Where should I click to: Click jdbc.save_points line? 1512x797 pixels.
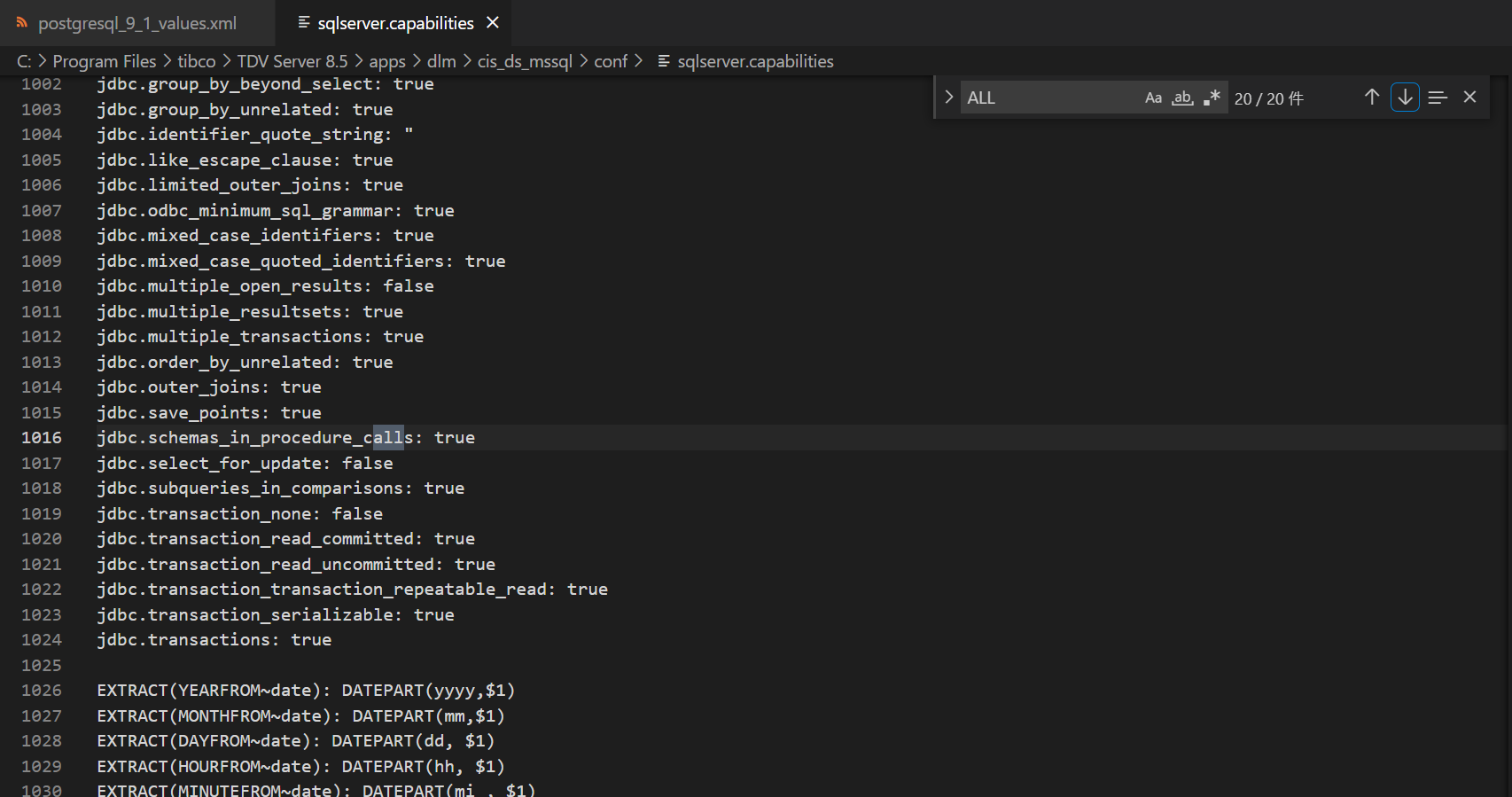pyautogui.click(x=209, y=413)
